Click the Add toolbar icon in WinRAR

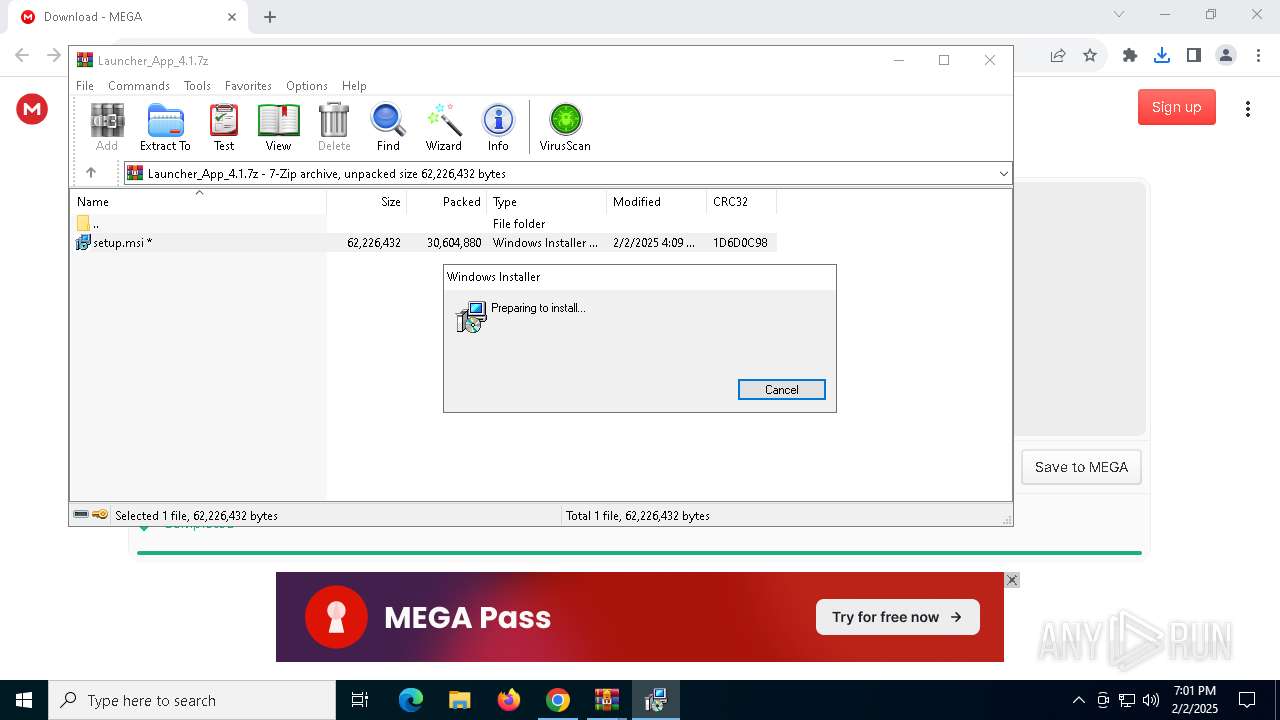[107, 127]
